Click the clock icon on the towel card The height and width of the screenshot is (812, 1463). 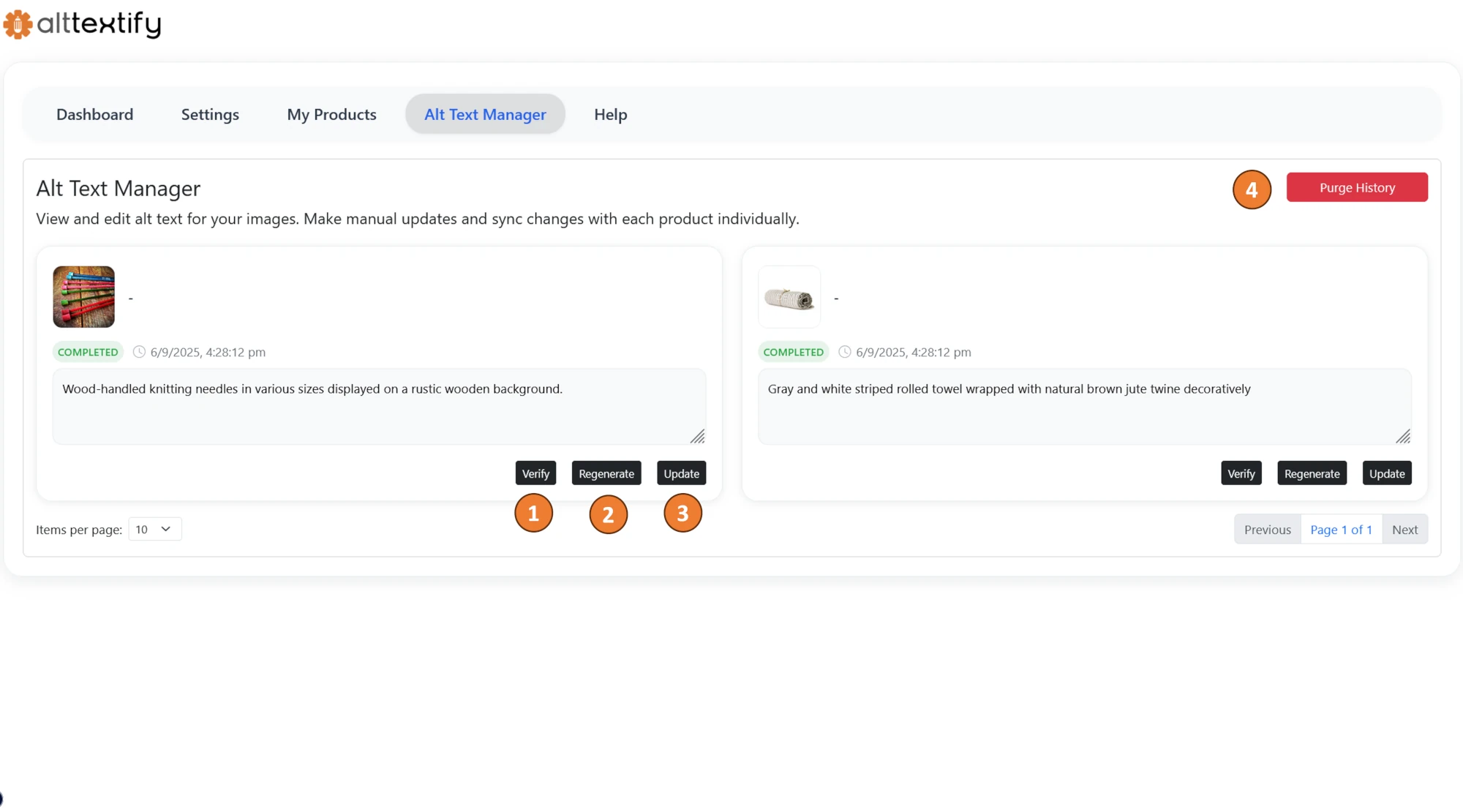tap(845, 352)
